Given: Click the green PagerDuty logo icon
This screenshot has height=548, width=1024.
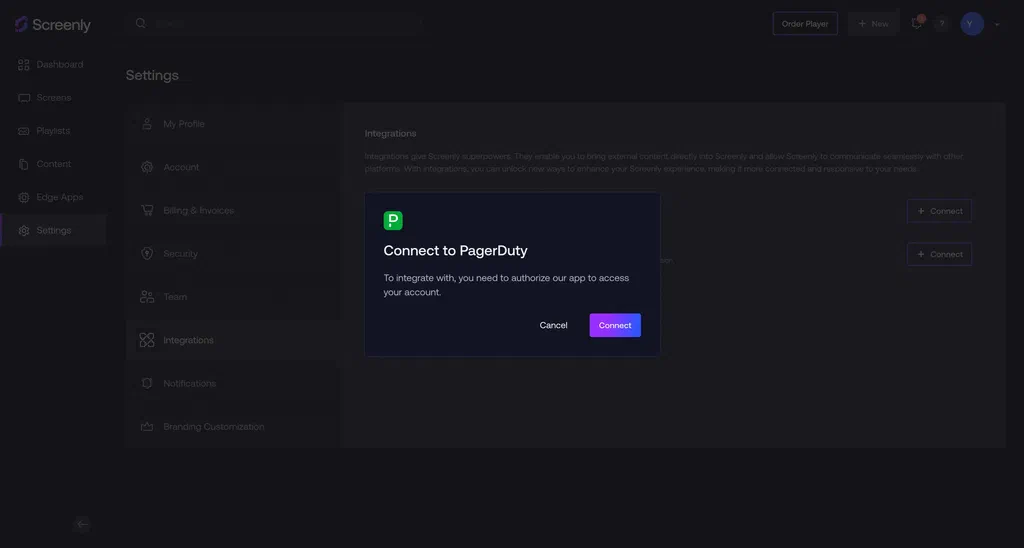Looking at the screenshot, I should click(393, 221).
